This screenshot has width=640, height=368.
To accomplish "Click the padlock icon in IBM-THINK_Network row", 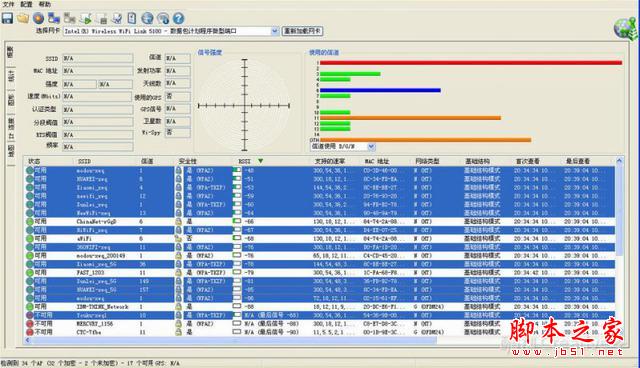I will 178,306.
